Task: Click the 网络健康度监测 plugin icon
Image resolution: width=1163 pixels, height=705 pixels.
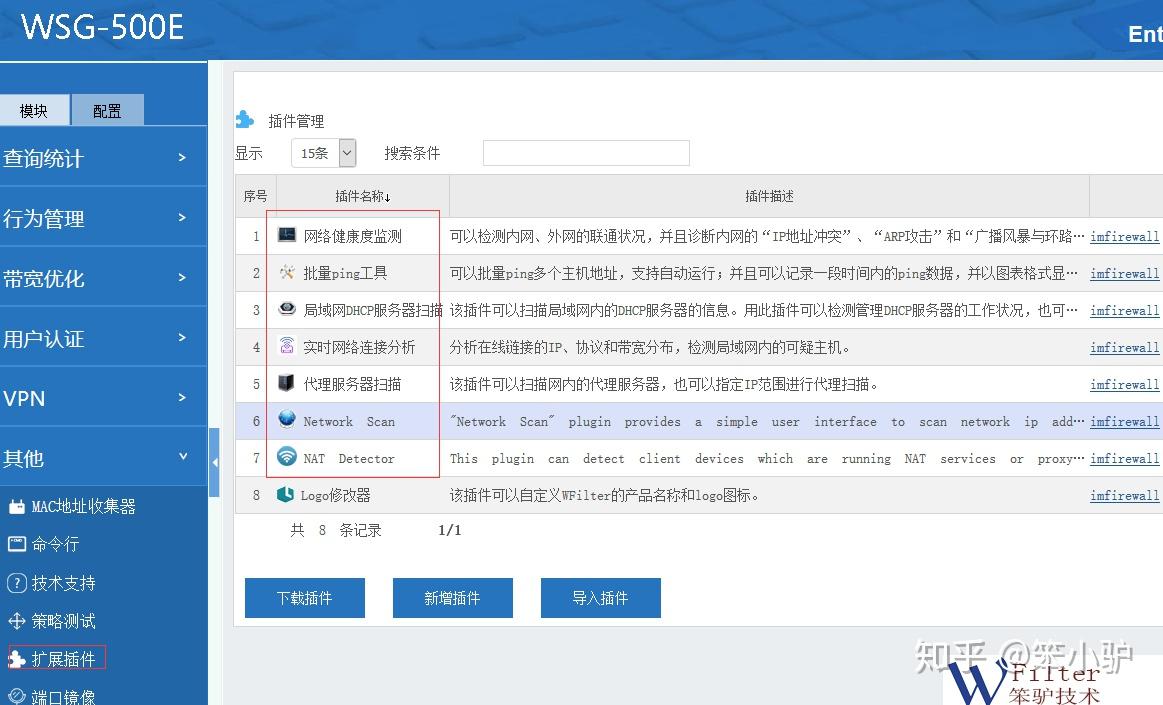Action: (287, 235)
